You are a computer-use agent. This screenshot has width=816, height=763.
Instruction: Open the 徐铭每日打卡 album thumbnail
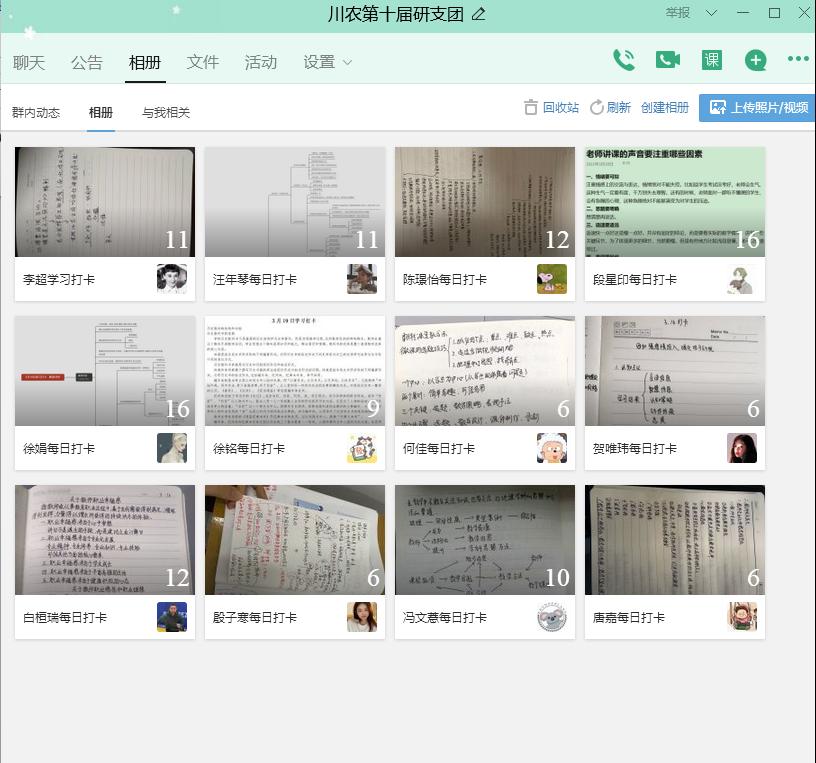pos(295,371)
